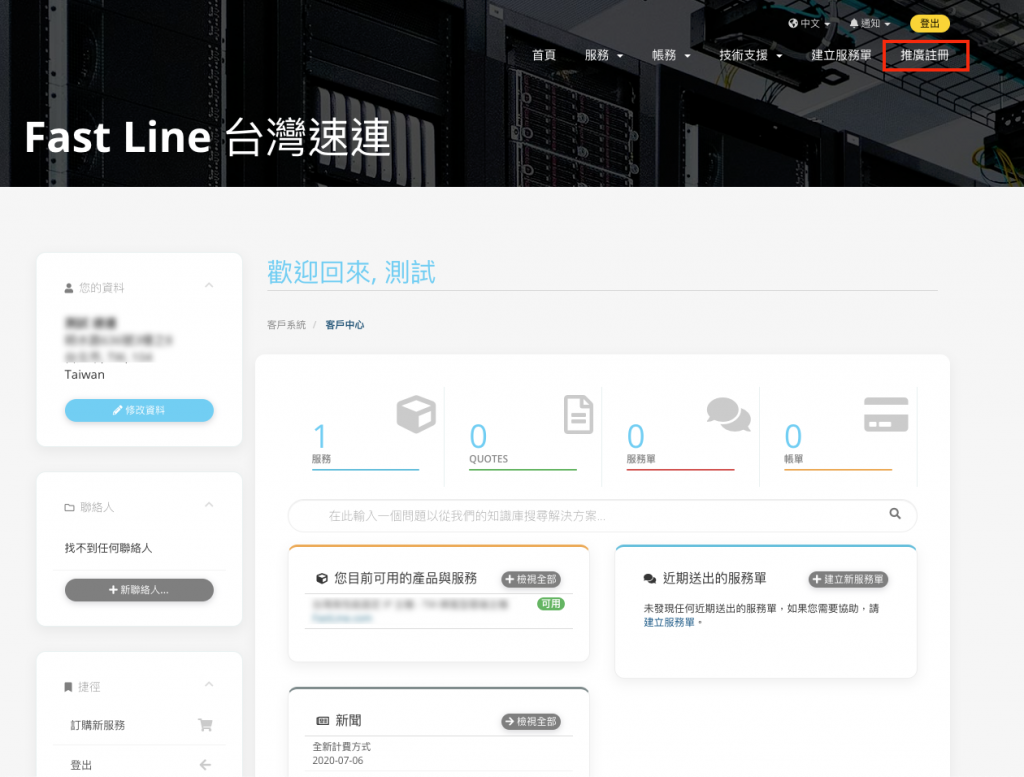Click the green 可用 status badge

[x=551, y=604]
